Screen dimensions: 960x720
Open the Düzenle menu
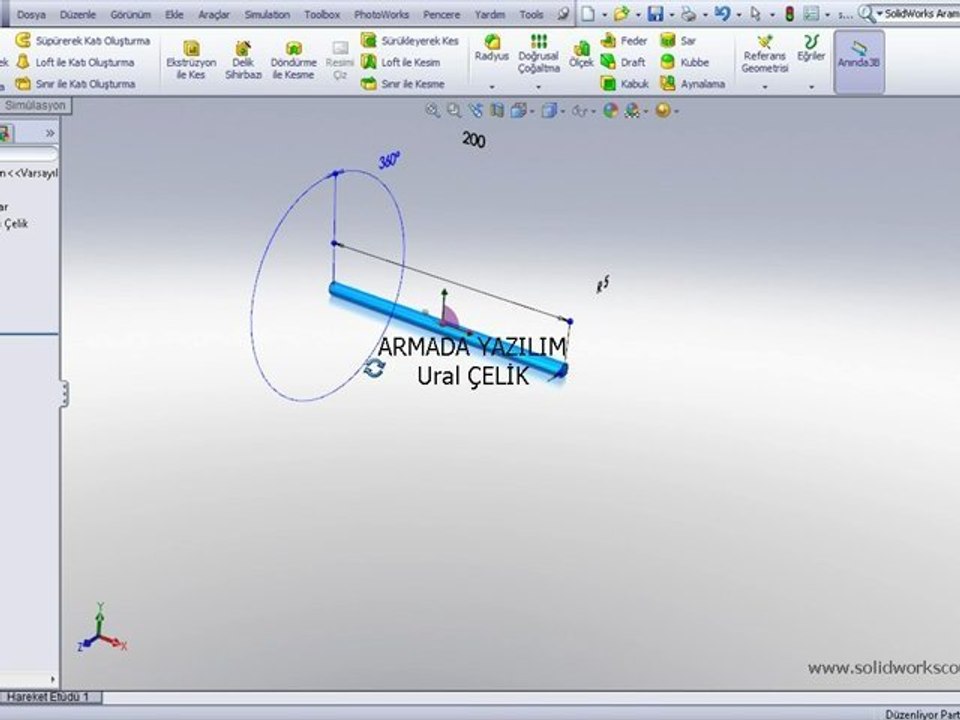click(78, 14)
